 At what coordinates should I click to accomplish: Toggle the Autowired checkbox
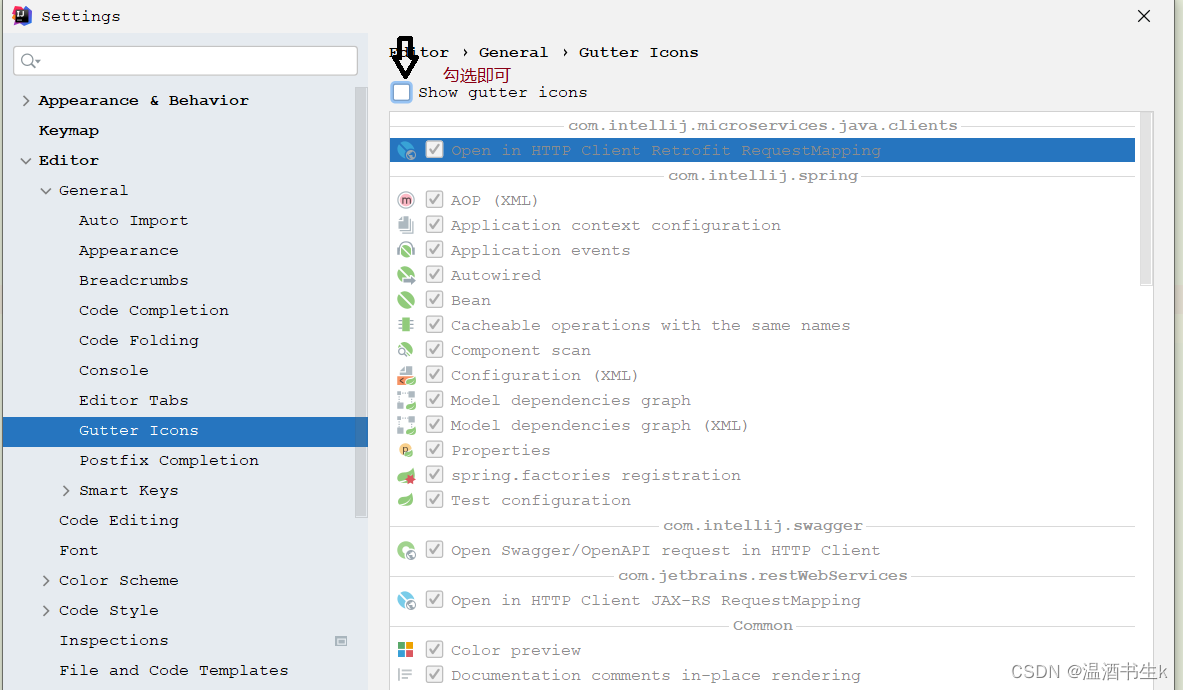click(435, 274)
